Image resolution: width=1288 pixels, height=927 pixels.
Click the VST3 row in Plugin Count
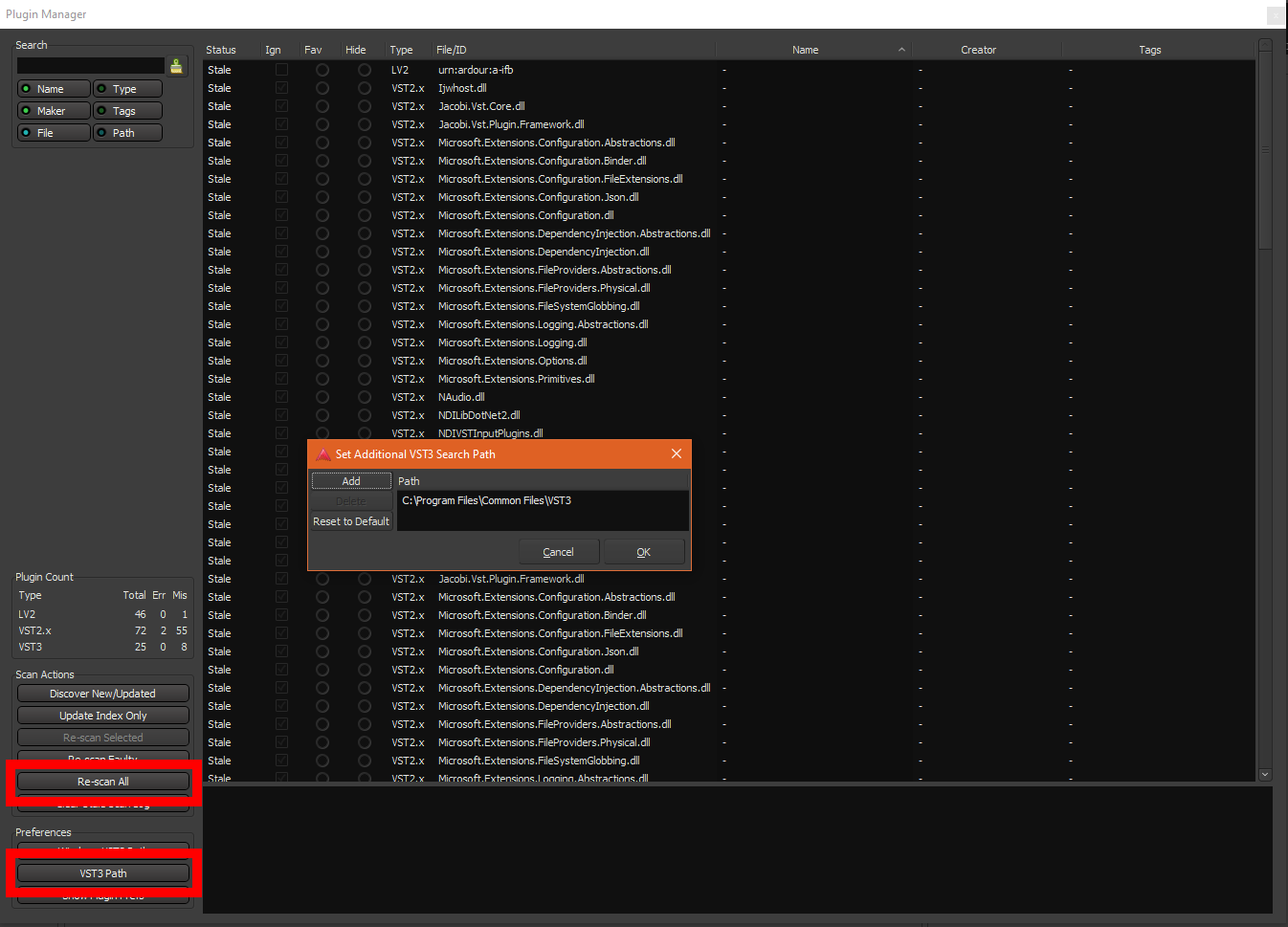[103, 647]
